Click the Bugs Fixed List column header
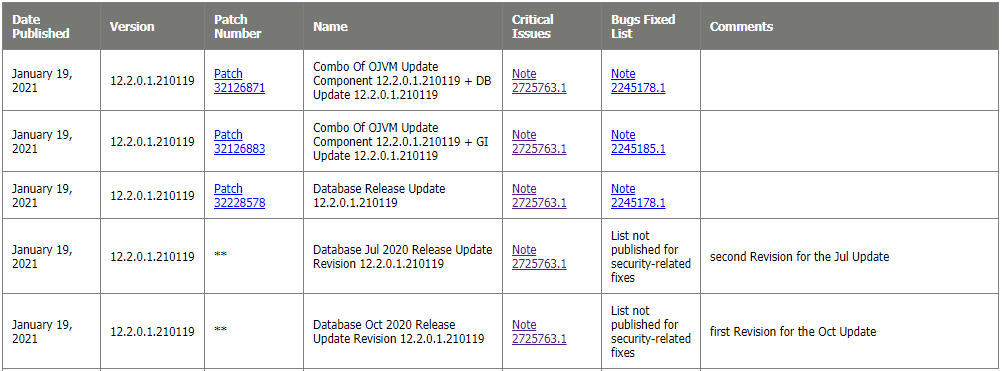 coord(643,27)
